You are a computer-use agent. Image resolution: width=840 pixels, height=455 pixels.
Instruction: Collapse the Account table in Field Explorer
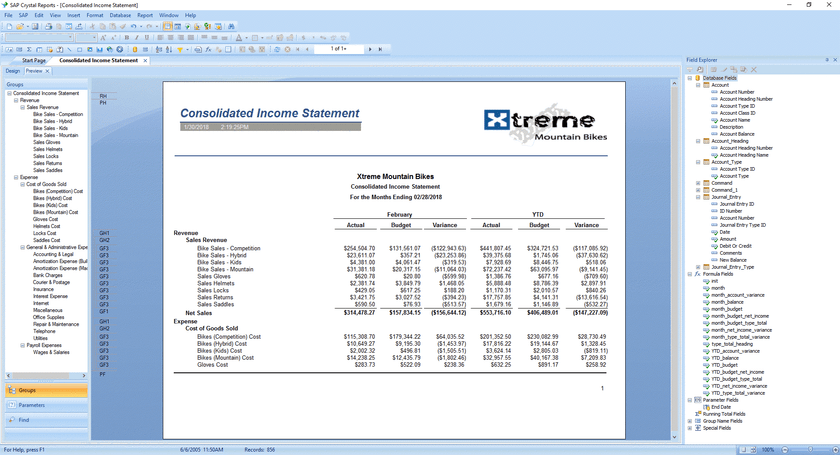(x=698, y=85)
